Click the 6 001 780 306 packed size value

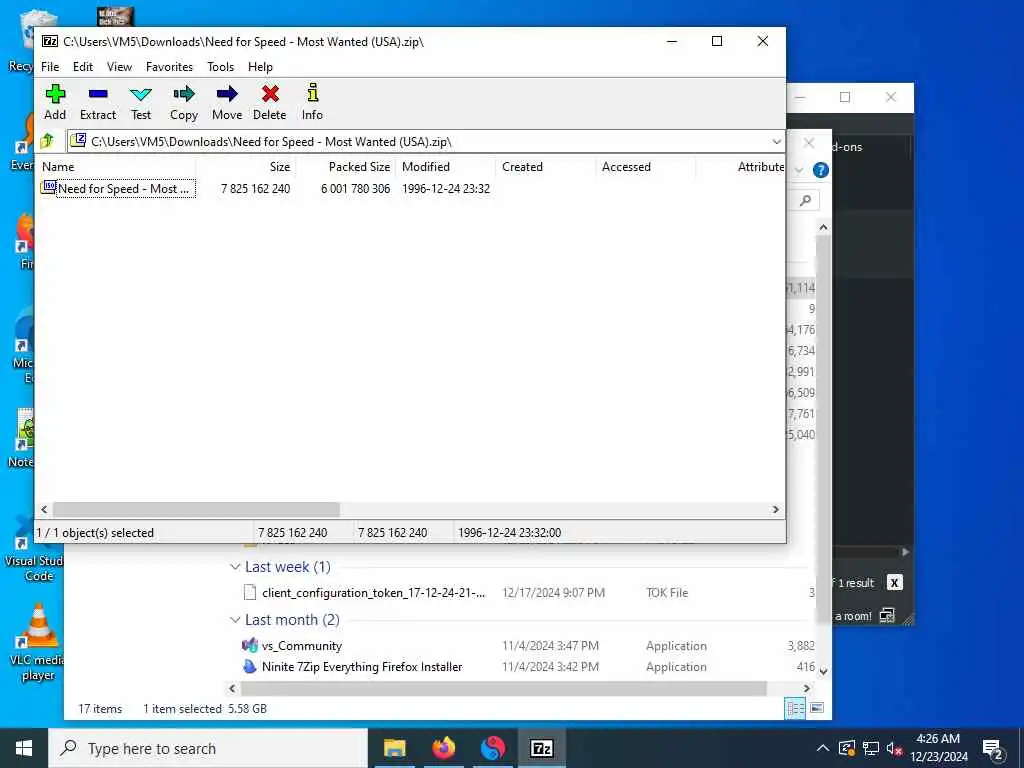pos(355,189)
